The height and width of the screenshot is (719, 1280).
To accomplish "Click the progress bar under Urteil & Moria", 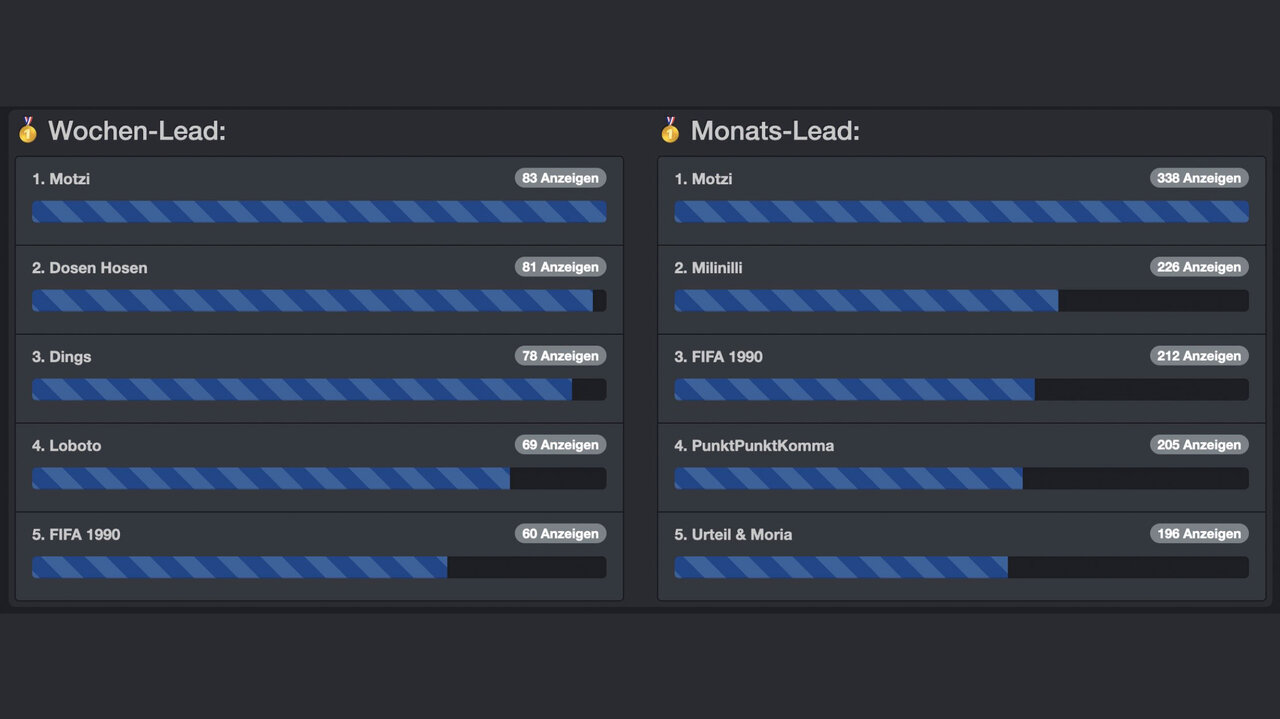I will tap(961, 568).
